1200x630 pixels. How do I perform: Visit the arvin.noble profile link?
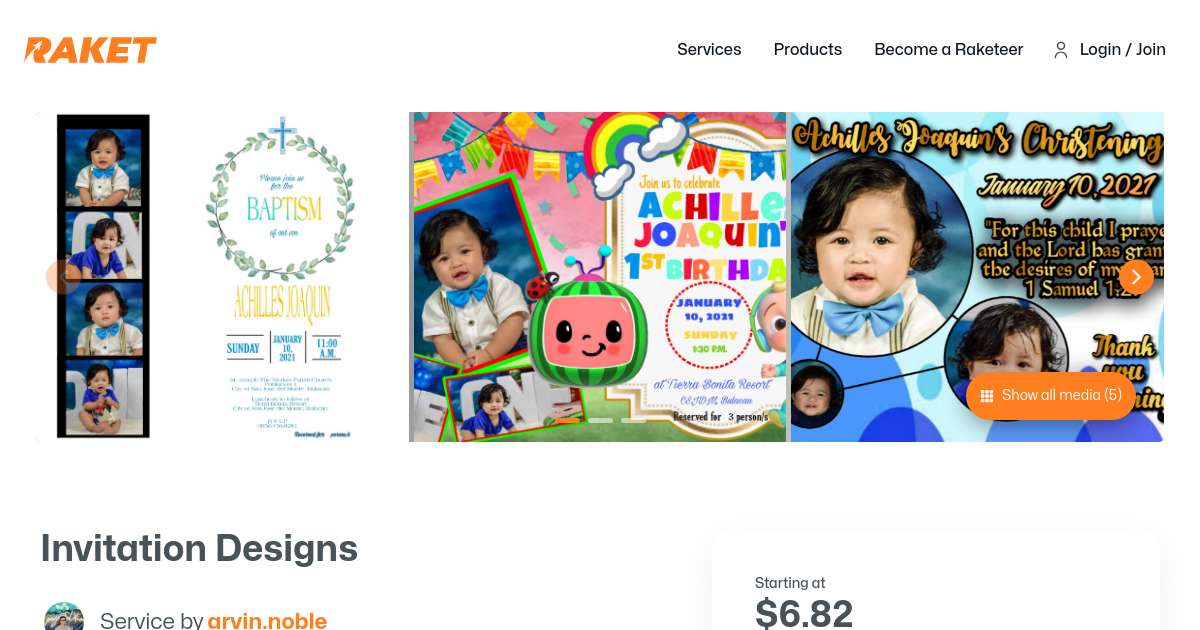(267, 621)
